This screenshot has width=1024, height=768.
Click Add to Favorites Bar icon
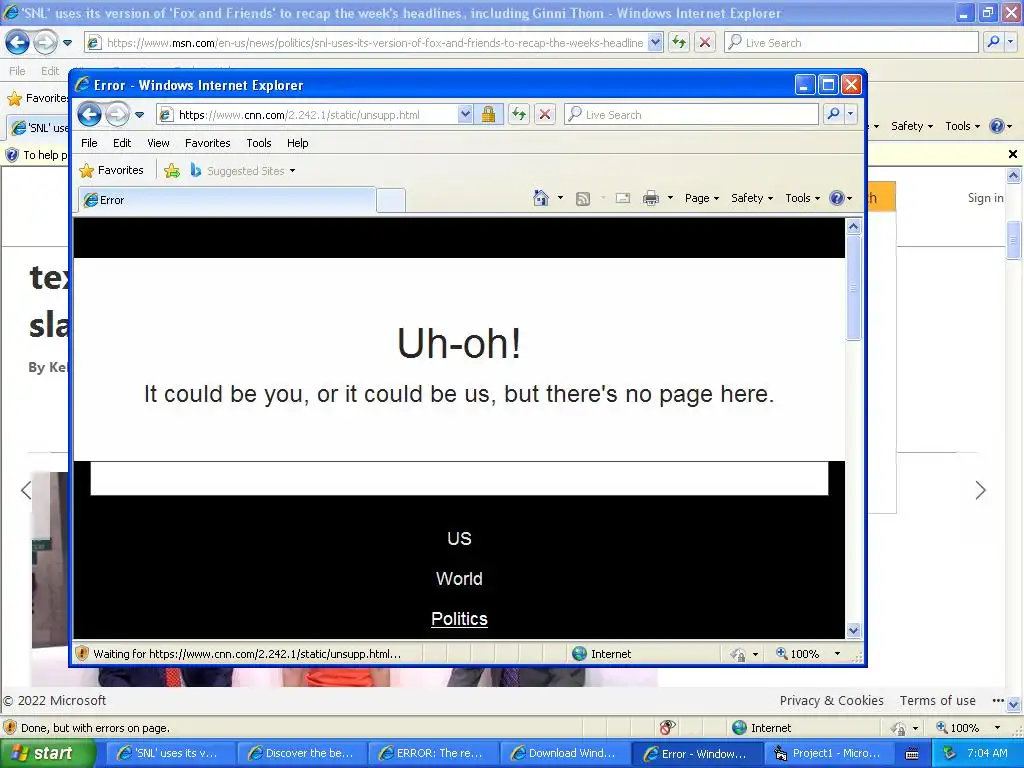pyautogui.click(x=172, y=171)
